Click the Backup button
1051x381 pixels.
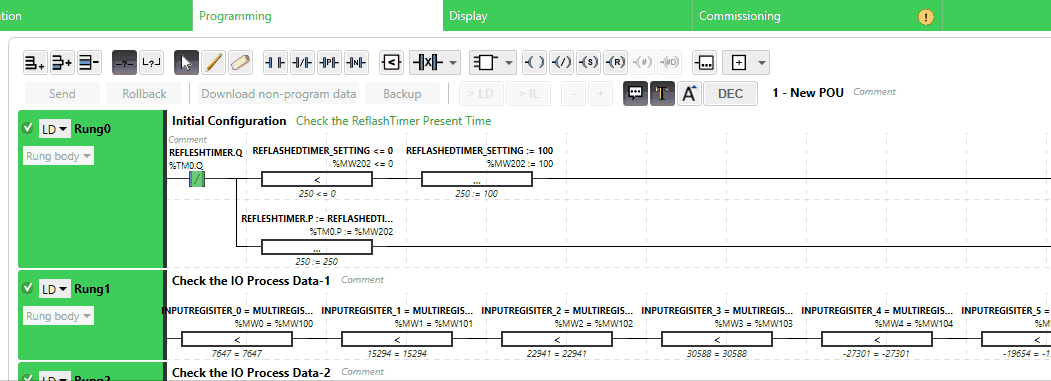click(402, 94)
